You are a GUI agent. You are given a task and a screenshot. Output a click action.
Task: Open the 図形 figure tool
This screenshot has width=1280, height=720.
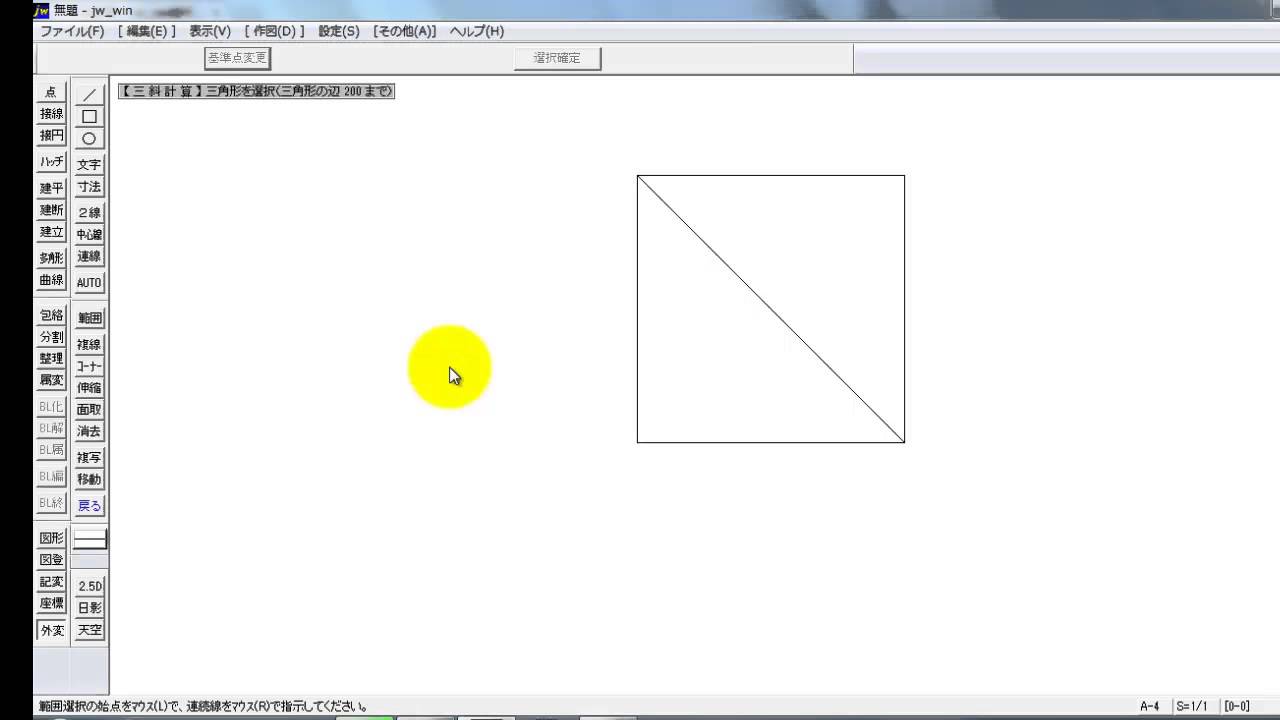coord(51,538)
